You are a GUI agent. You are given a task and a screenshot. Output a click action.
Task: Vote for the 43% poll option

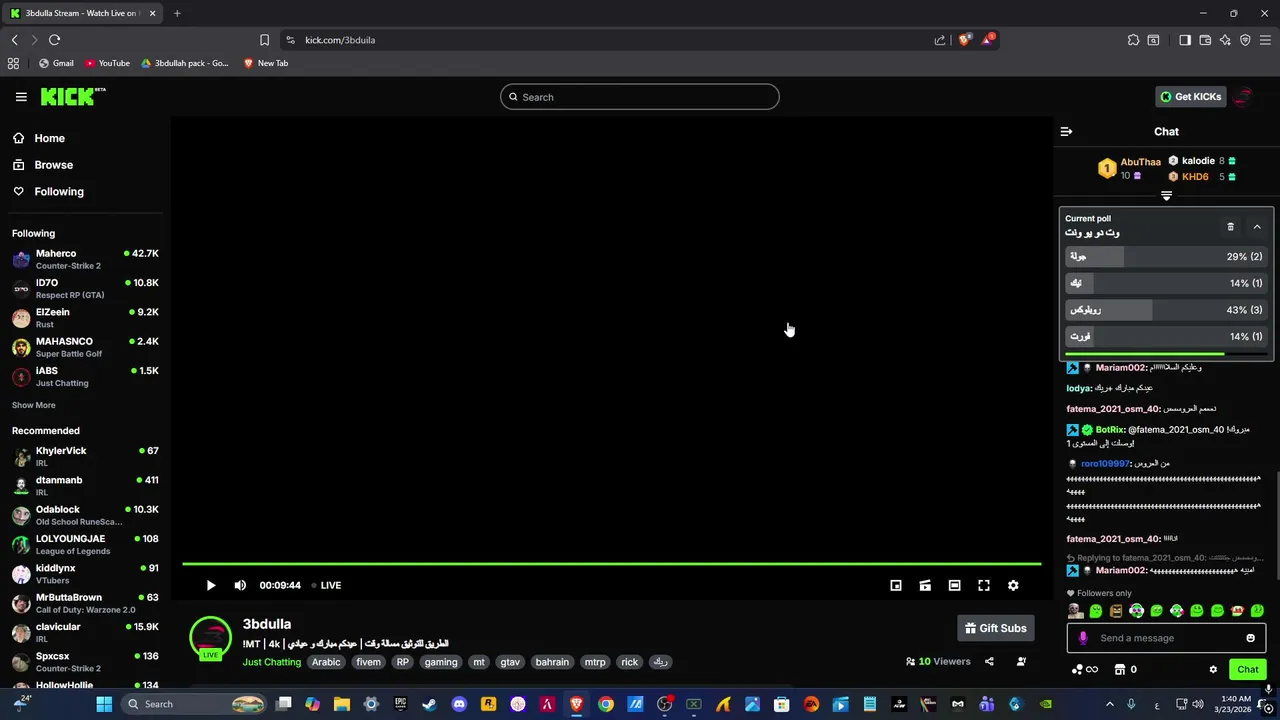click(1166, 310)
